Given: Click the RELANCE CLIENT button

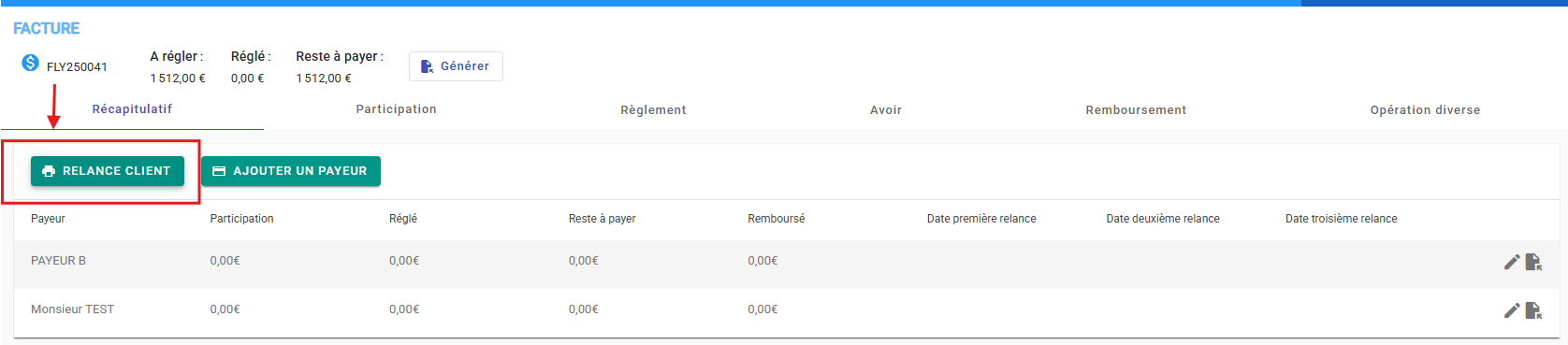Looking at the screenshot, I should pyautogui.click(x=108, y=171).
